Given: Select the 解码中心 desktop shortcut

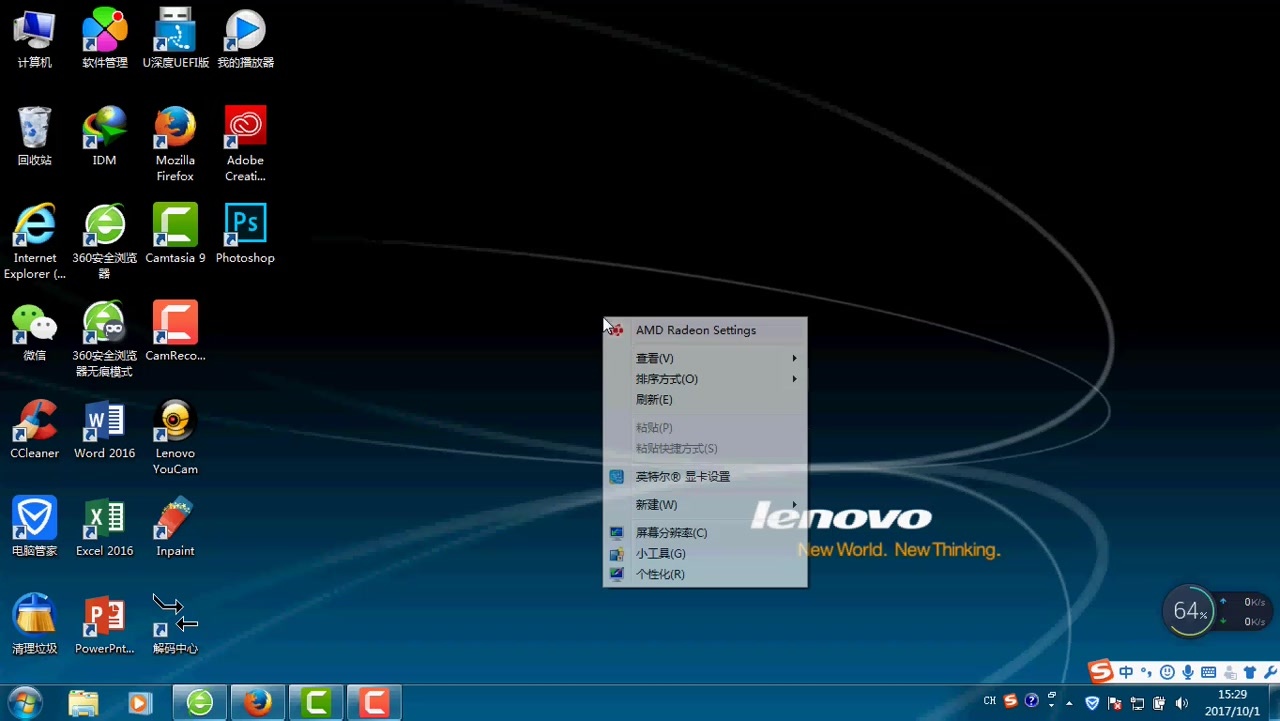Looking at the screenshot, I should [x=175, y=625].
